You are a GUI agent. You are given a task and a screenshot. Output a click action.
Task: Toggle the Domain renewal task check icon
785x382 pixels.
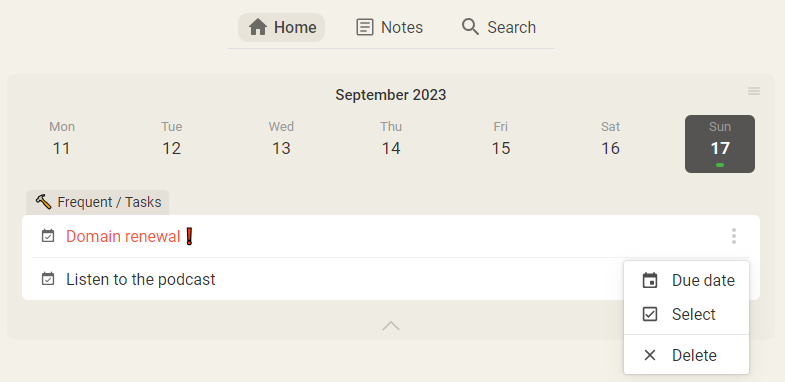(48, 236)
